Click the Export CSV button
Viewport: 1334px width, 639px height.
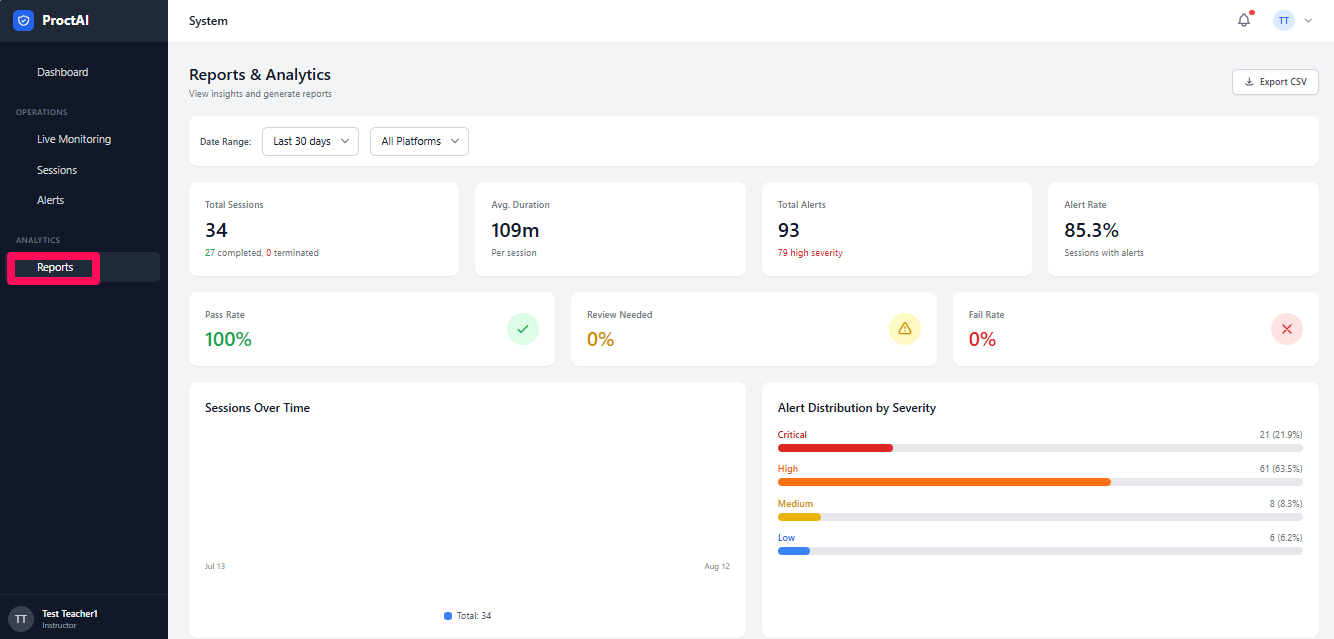pyautogui.click(x=1275, y=82)
